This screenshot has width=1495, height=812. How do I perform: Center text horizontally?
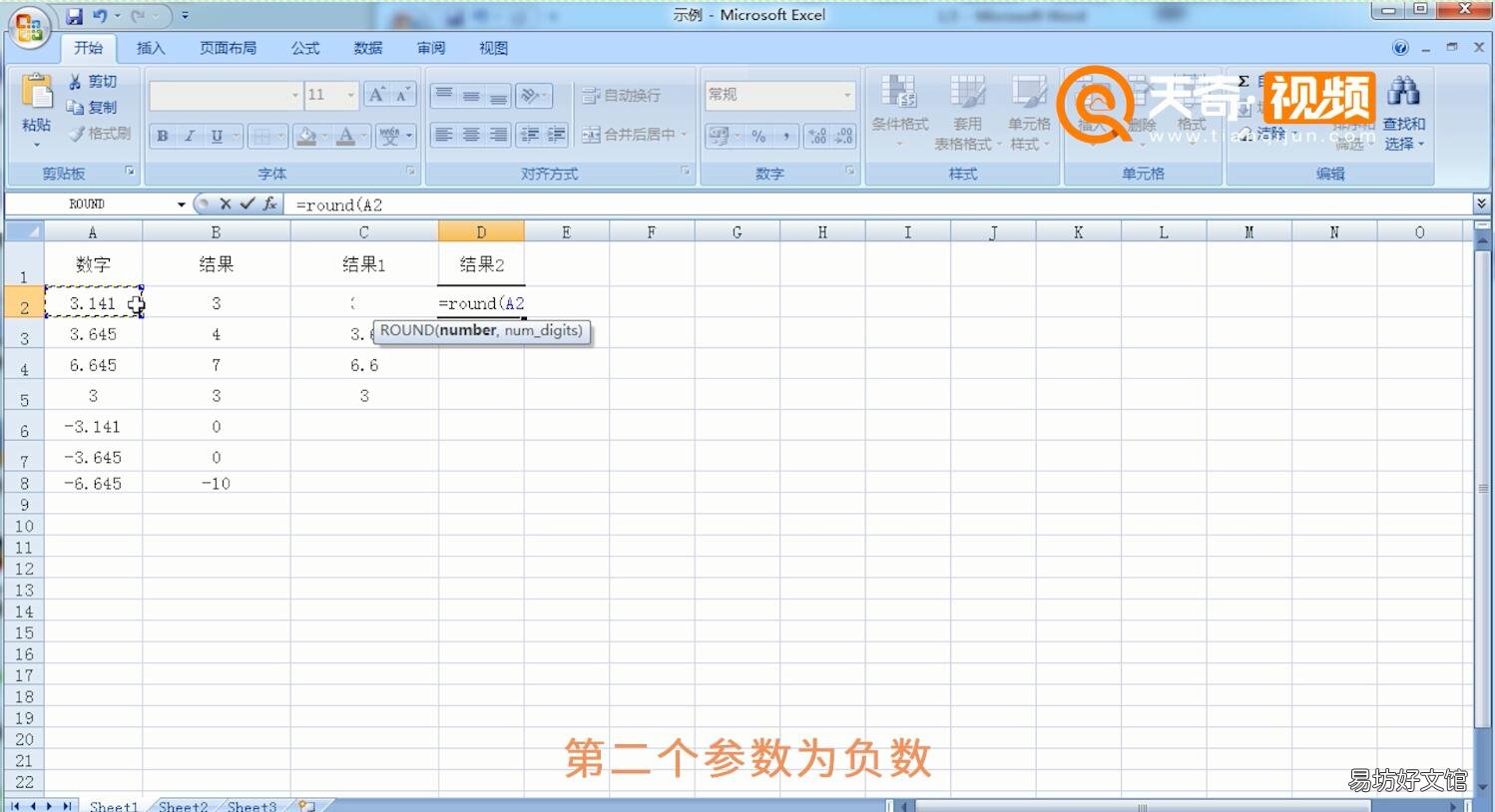pos(471,135)
